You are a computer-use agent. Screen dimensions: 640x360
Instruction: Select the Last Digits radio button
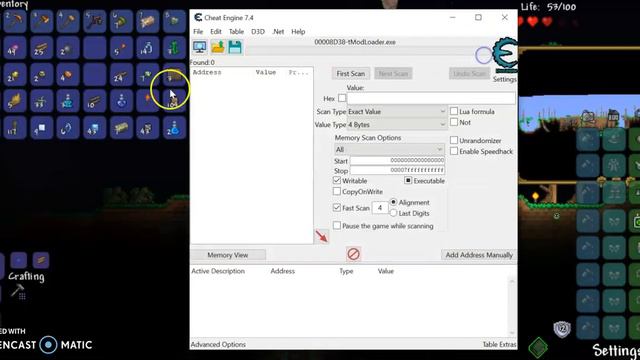click(x=393, y=213)
